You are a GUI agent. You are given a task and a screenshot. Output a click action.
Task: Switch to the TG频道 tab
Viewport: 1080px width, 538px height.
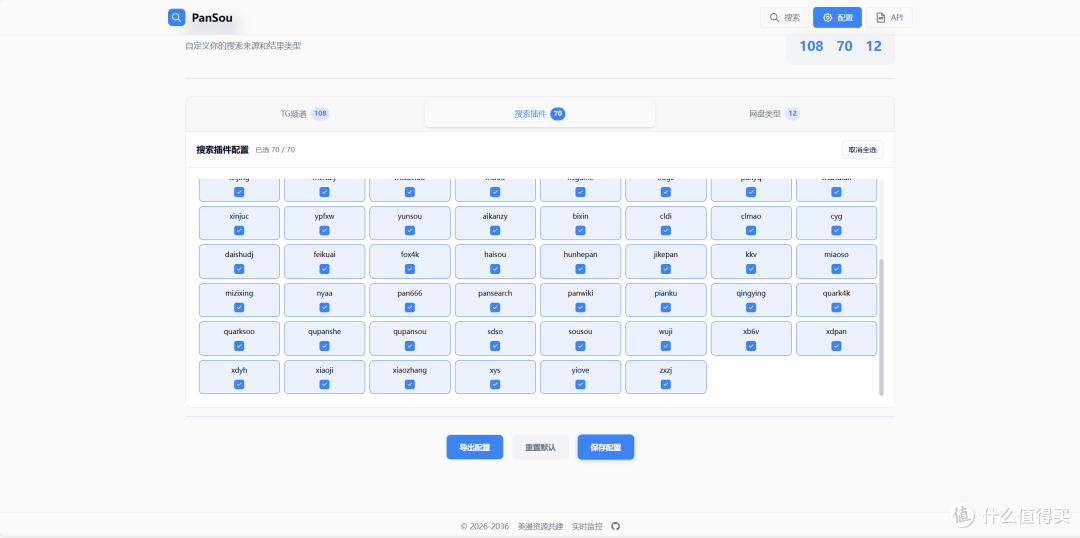tap(304, 114)
